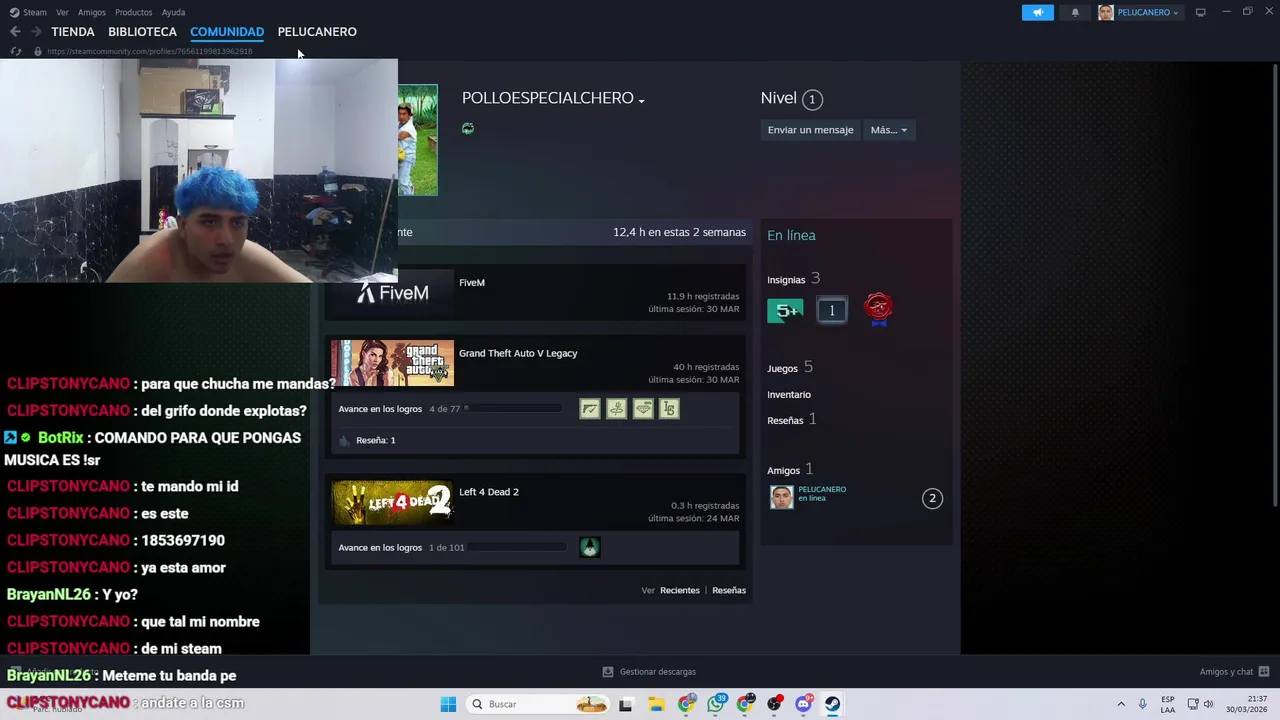The width and height of the screenshot is (1280, 720).
Task: Click the friend level 2 badge
Action: pyautogui.click(x=932, y=498)
